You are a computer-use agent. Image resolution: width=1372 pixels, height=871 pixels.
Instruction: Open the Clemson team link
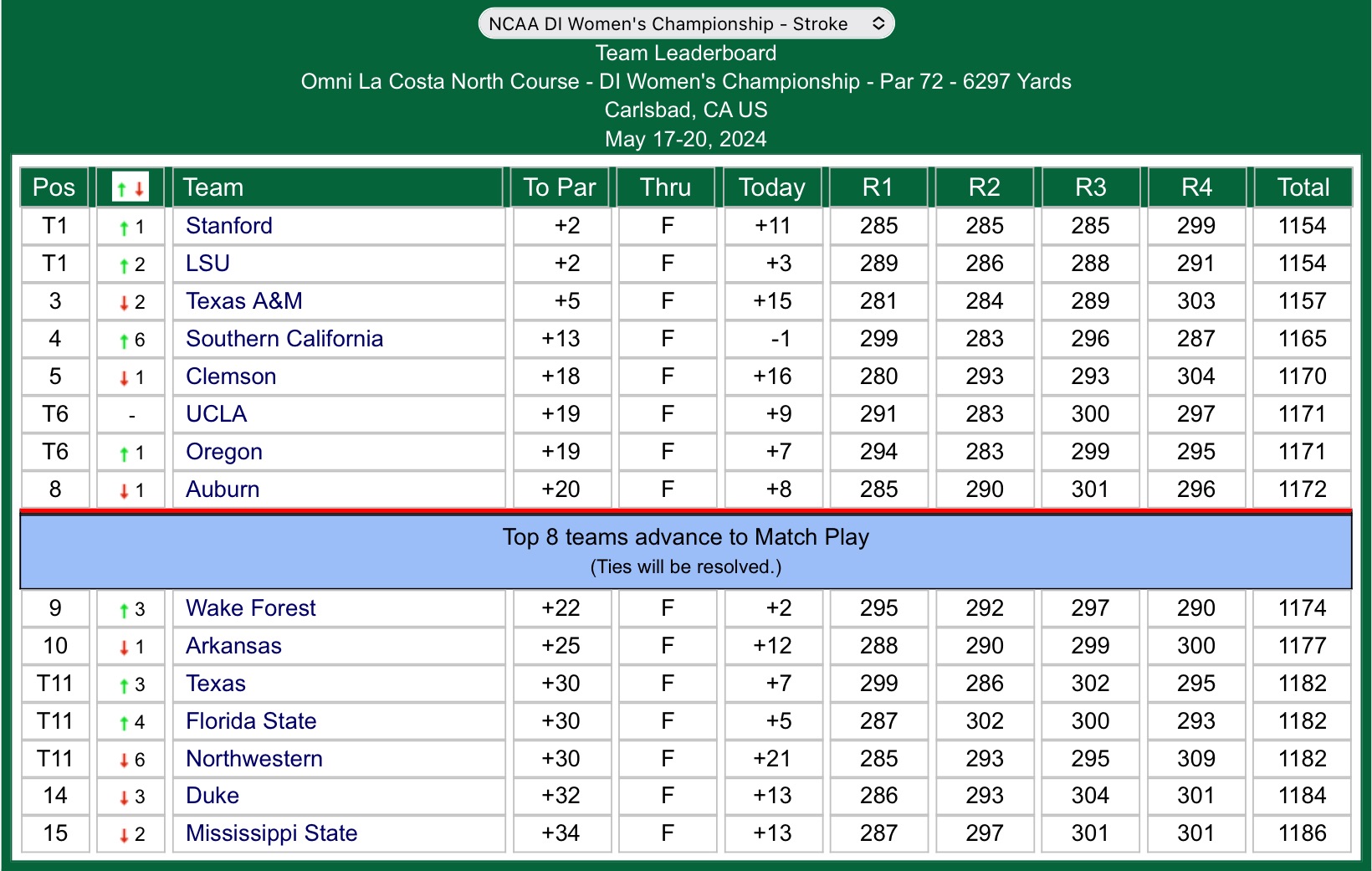[x=231, y=377]
